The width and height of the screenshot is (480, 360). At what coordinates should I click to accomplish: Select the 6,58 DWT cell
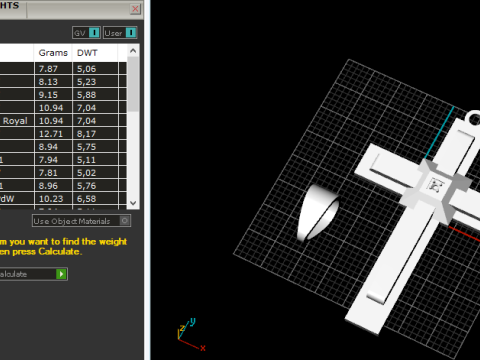click(95, 199)
